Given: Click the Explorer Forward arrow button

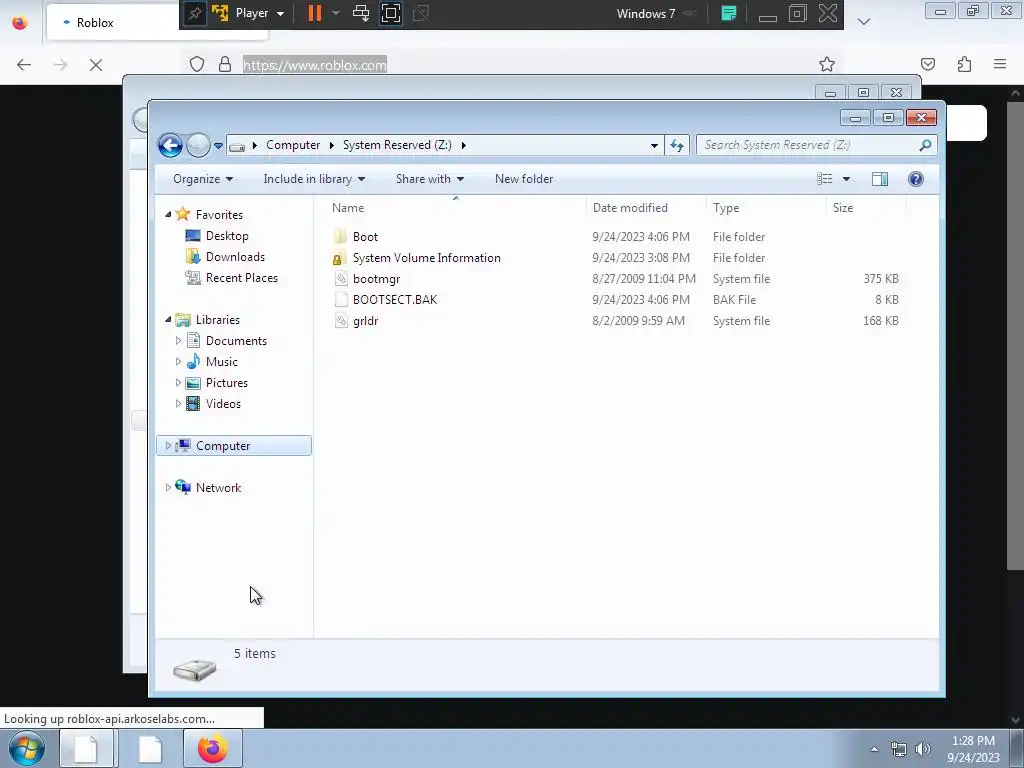Looking at the screenshot, I should click(198, 145).
